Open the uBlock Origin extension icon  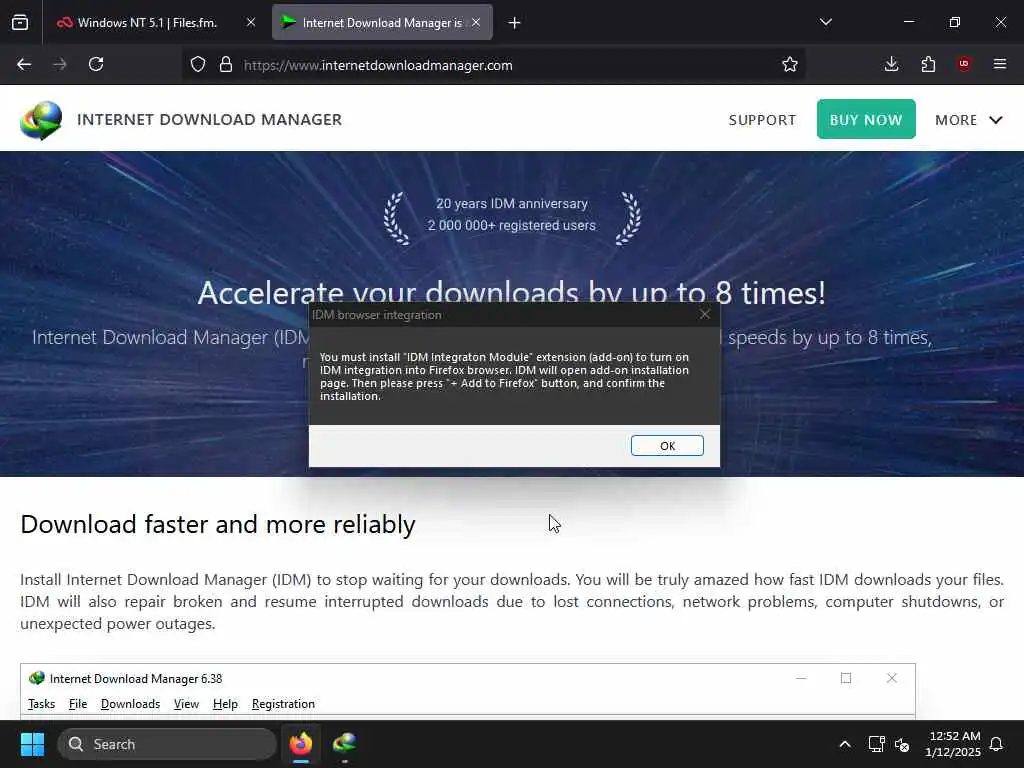[964, 64]
